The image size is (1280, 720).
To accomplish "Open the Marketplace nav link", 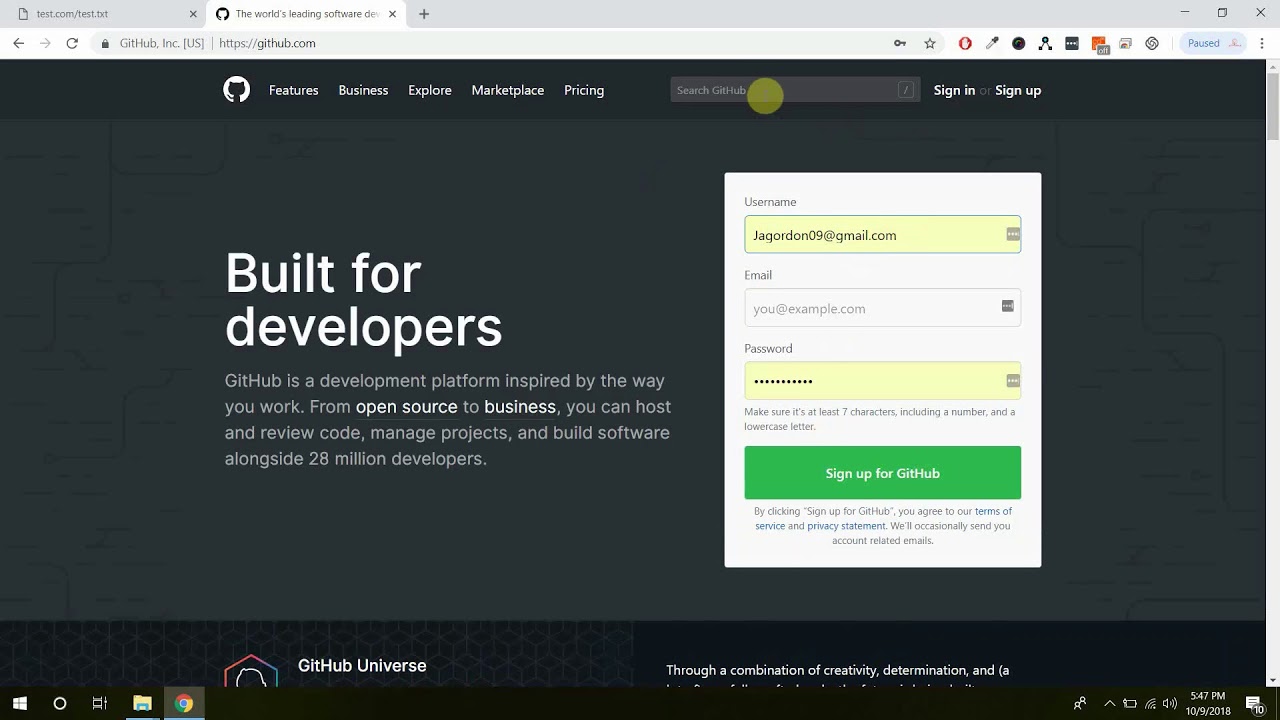I will [x=508, y=90].
